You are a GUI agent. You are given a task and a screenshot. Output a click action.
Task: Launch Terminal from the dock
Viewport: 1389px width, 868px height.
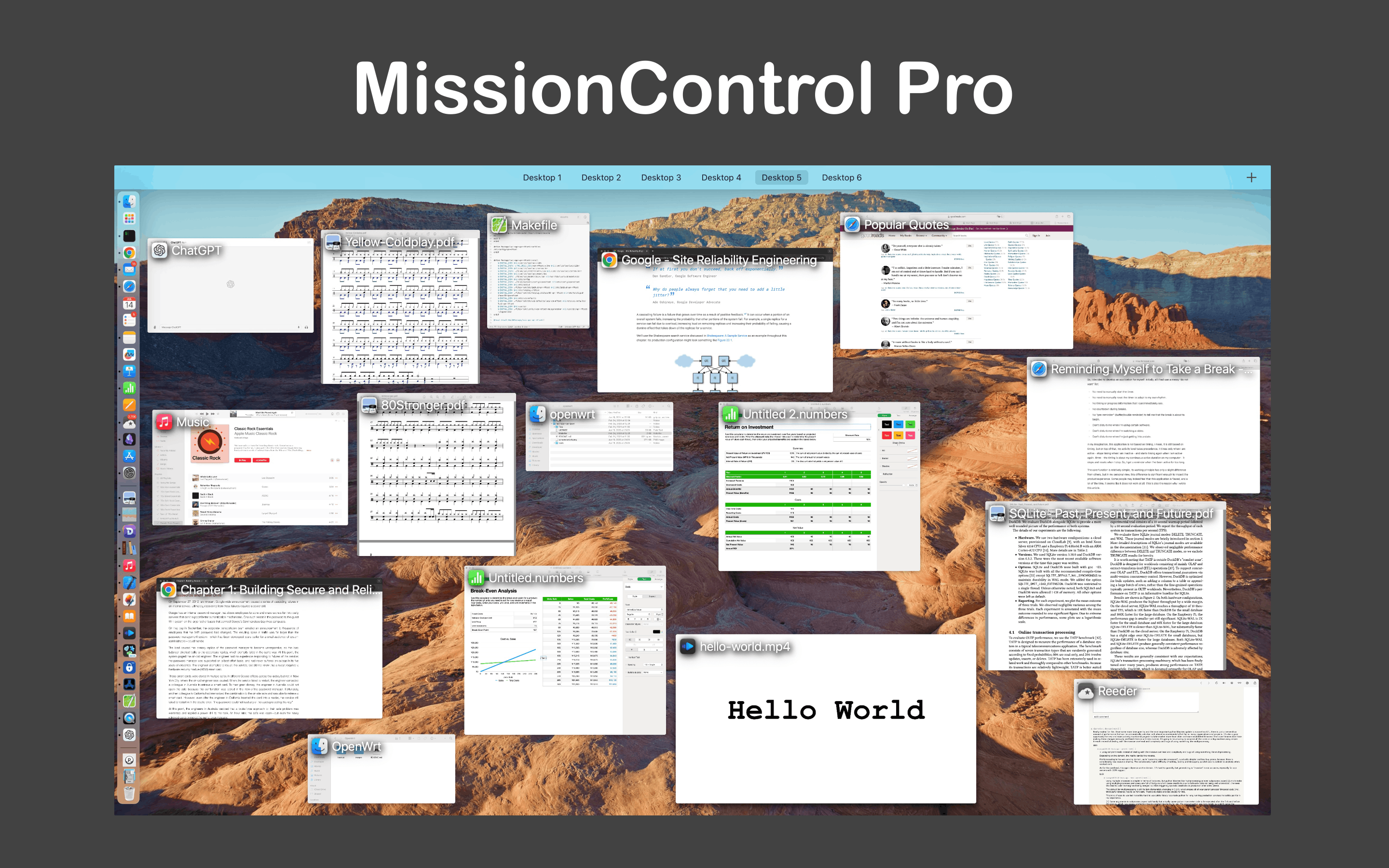tap(129, 235)
